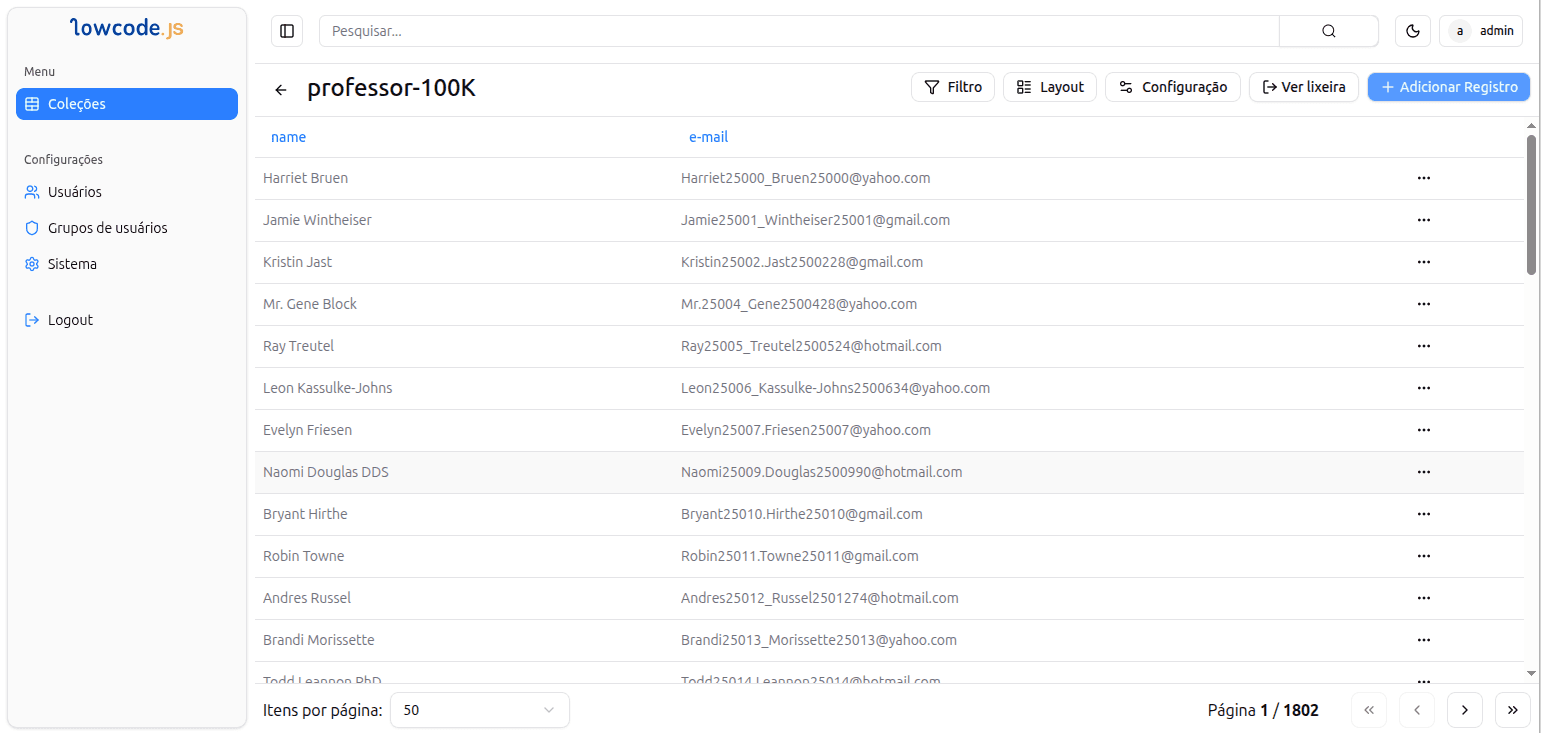Switch to dark mode with the moon icon
Screen dimensions: 1541x733
(x=1412, y=30)
